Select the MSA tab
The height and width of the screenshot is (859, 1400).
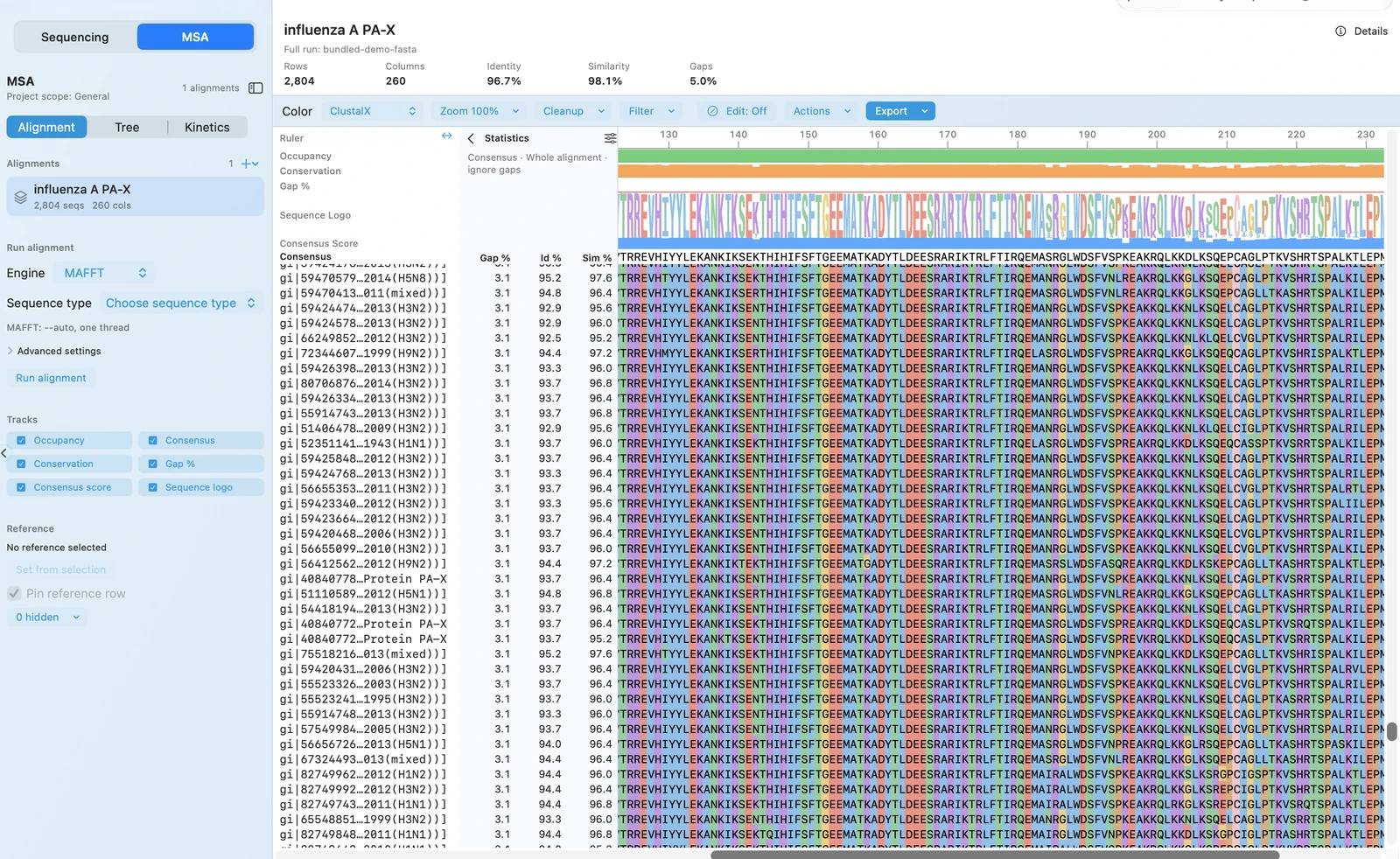pyautogui.click(x=195, y=38)
